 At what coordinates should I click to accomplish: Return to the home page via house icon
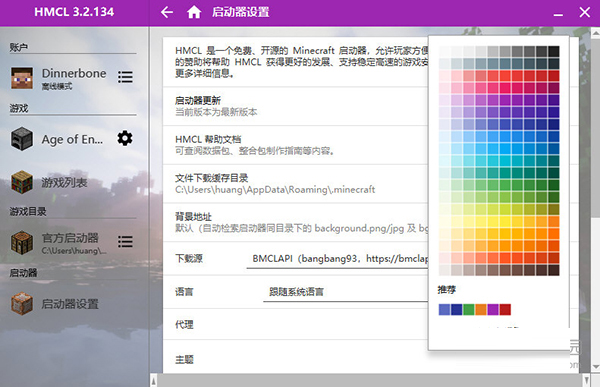click(194, 12)
